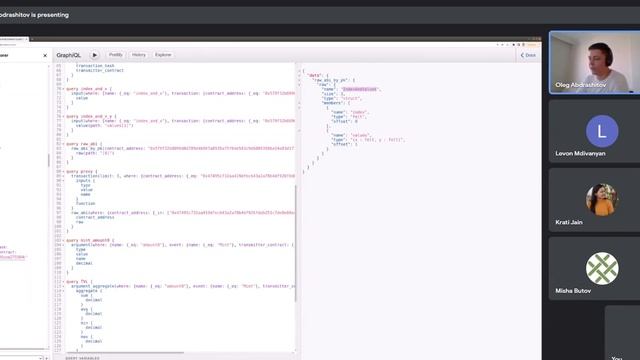Place cursor on query mint_amount0 line
Screen dimensions: 640x360
pyautogui.click(x=90, y=240)
